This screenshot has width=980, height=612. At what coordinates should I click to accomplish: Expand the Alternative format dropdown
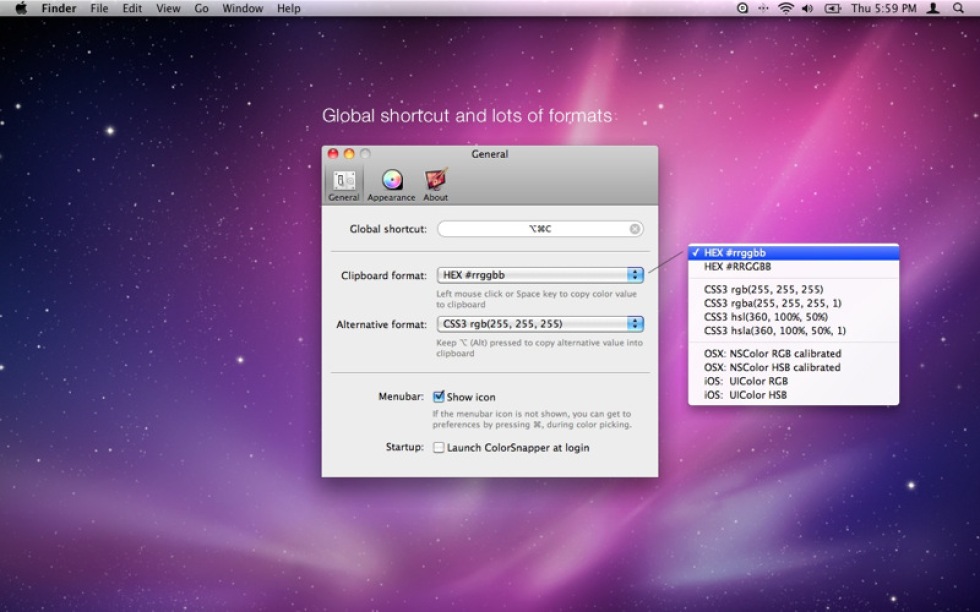click(x=540, y=324)
